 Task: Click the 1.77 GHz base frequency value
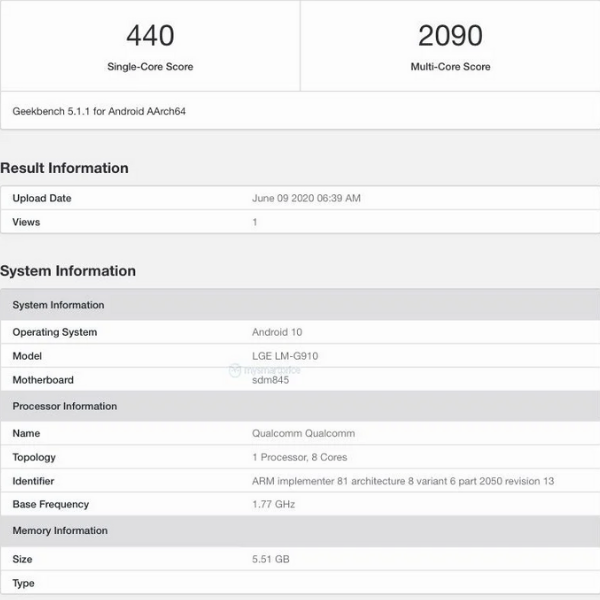tap(275, 505)
